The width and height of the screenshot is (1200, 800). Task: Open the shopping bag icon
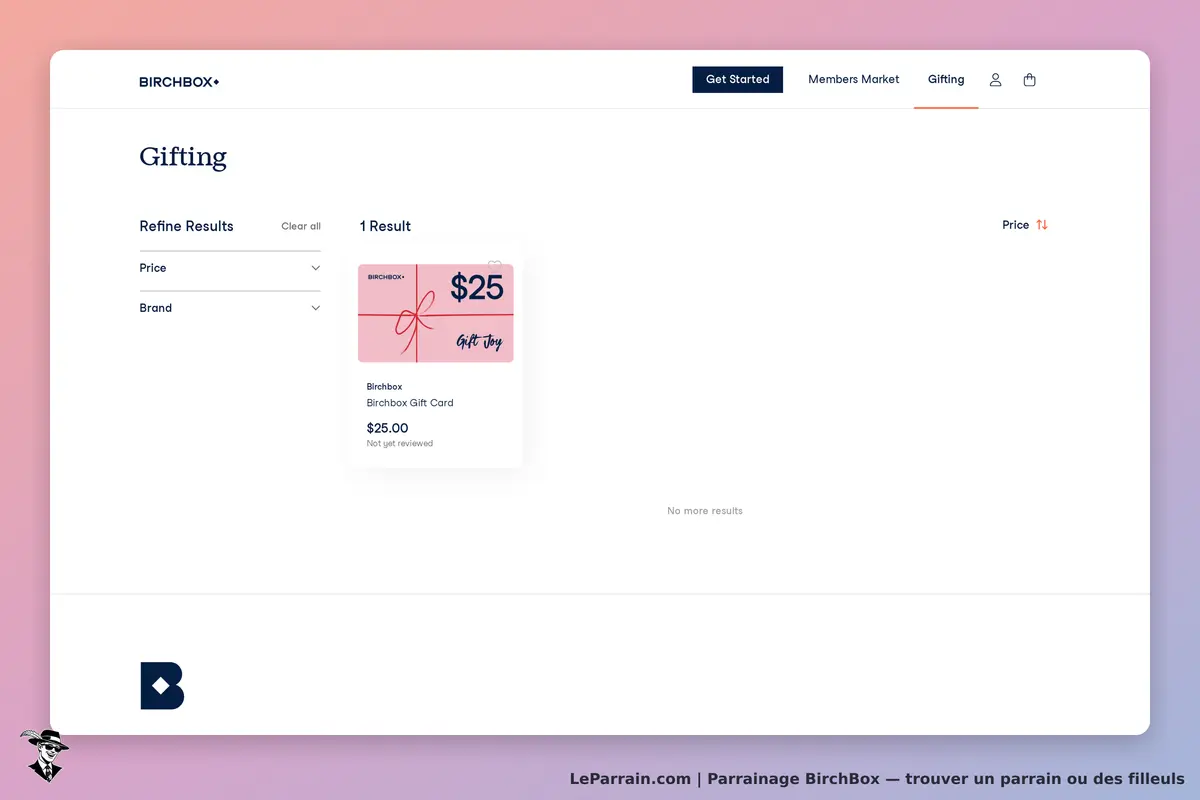pyautogui.click(x=1029, y=80)
